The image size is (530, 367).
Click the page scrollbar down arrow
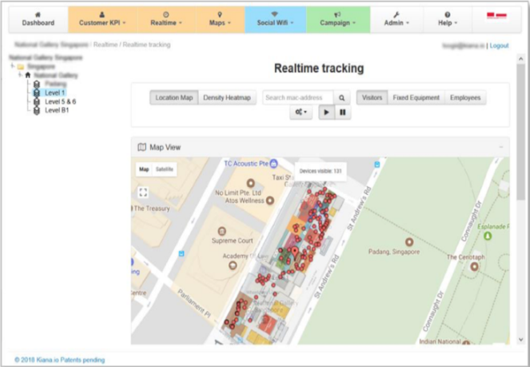pos(521,340)
